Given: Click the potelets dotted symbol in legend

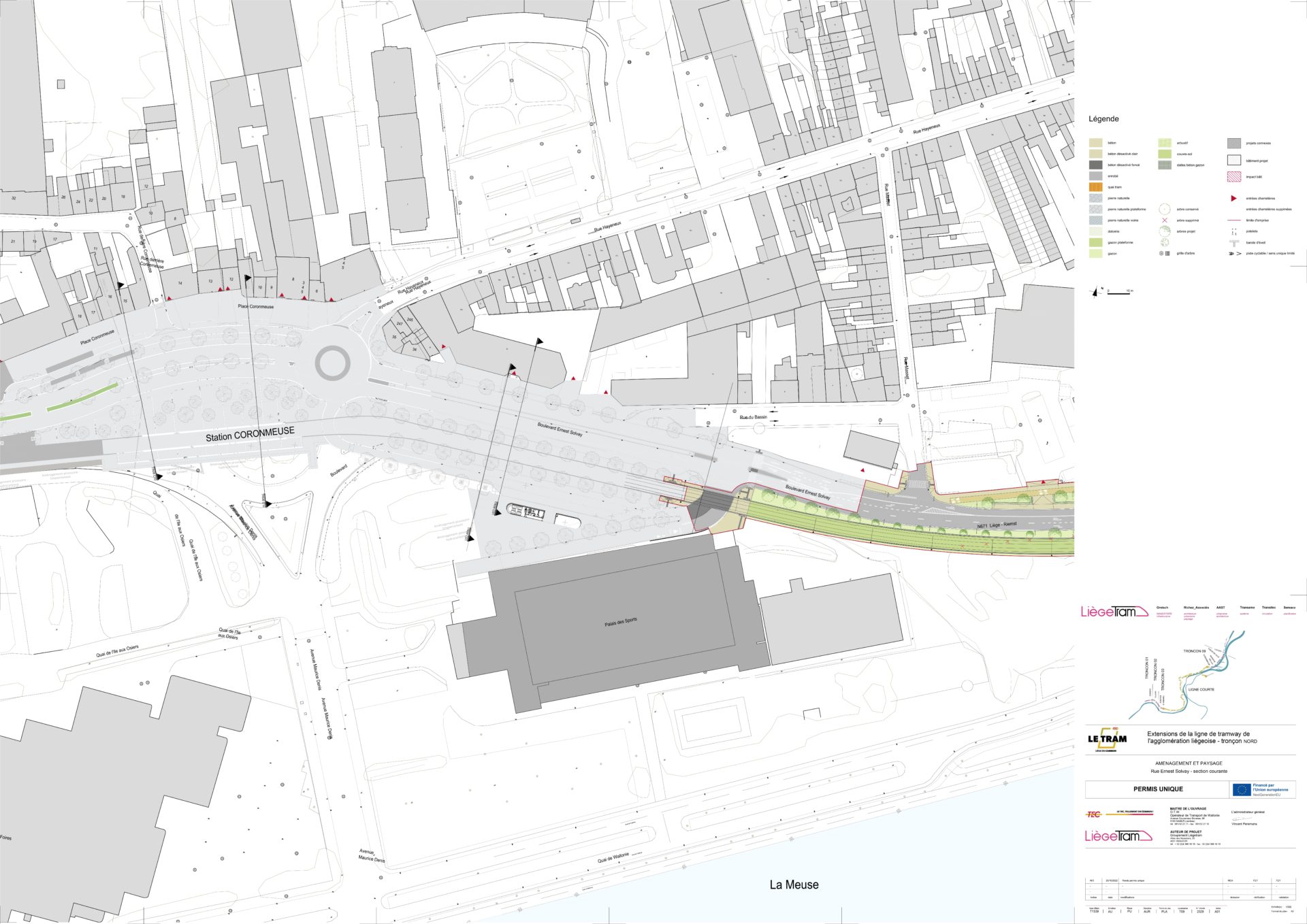Looking at the screenshot, I should point(1233,231).
